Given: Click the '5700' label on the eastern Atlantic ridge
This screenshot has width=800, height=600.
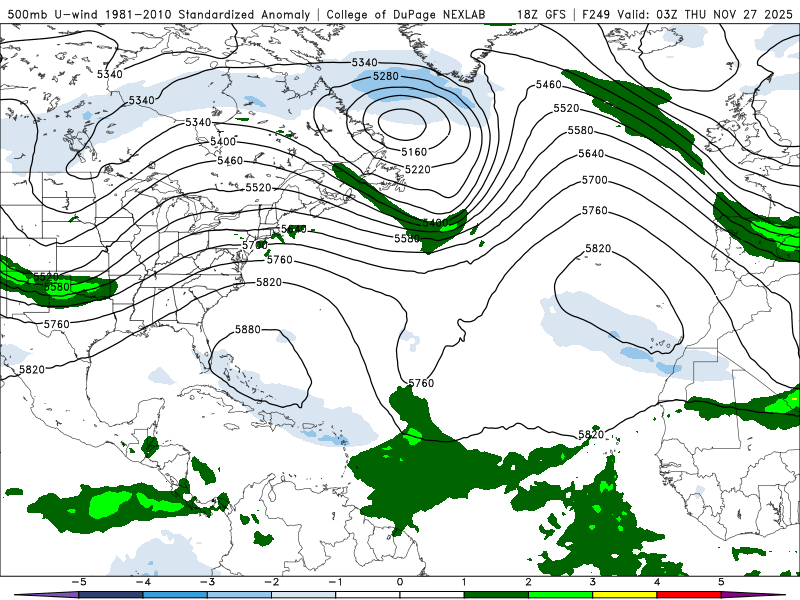Looking at the screenshot, I should pos(595,180).
